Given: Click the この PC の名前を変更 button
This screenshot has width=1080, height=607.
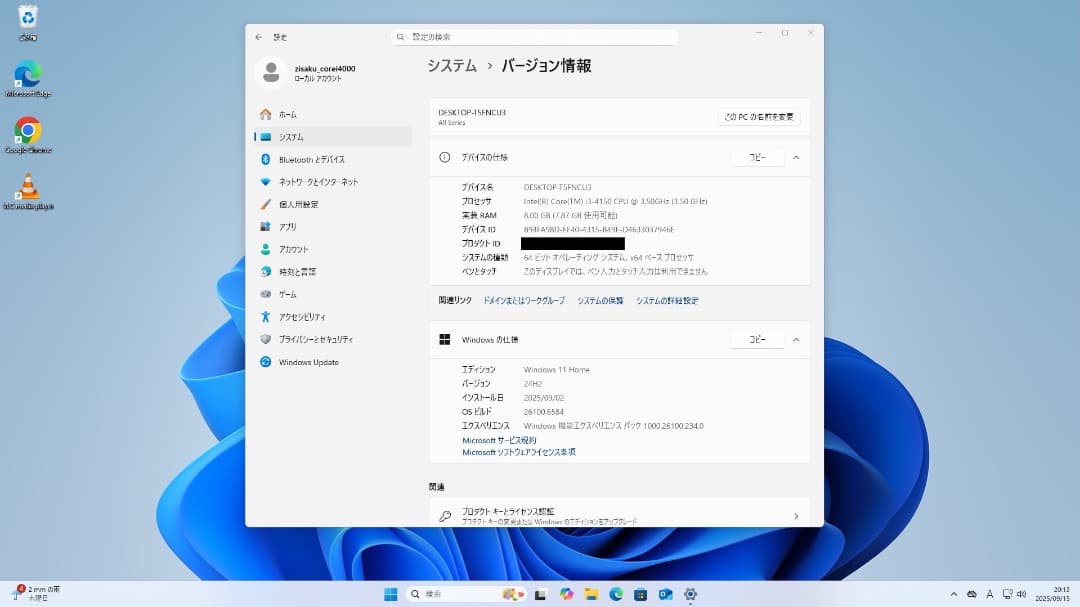Looking at the screenshot, I should pyautogui.click(x=758, y=117).
